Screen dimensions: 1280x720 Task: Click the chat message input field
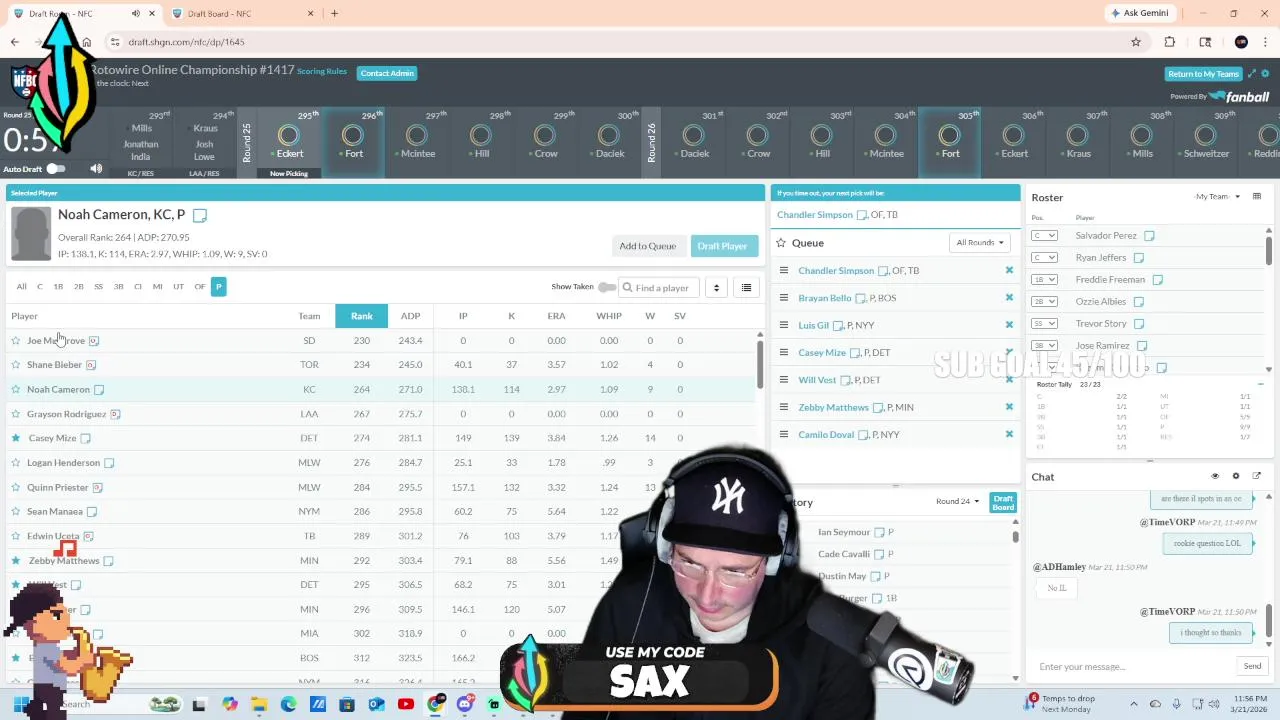click(x=1135, y=667)
